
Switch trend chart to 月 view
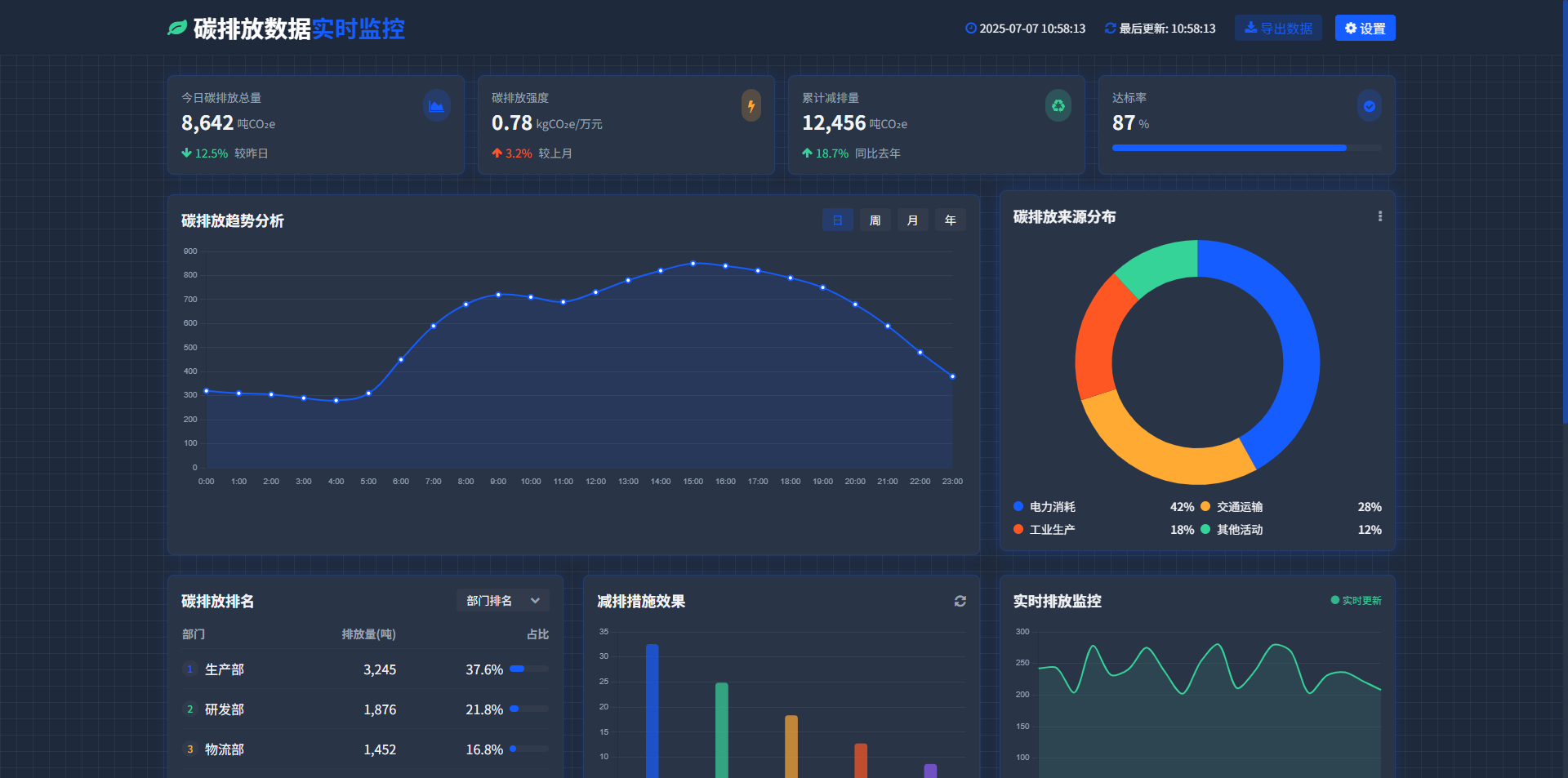(913, 220)
